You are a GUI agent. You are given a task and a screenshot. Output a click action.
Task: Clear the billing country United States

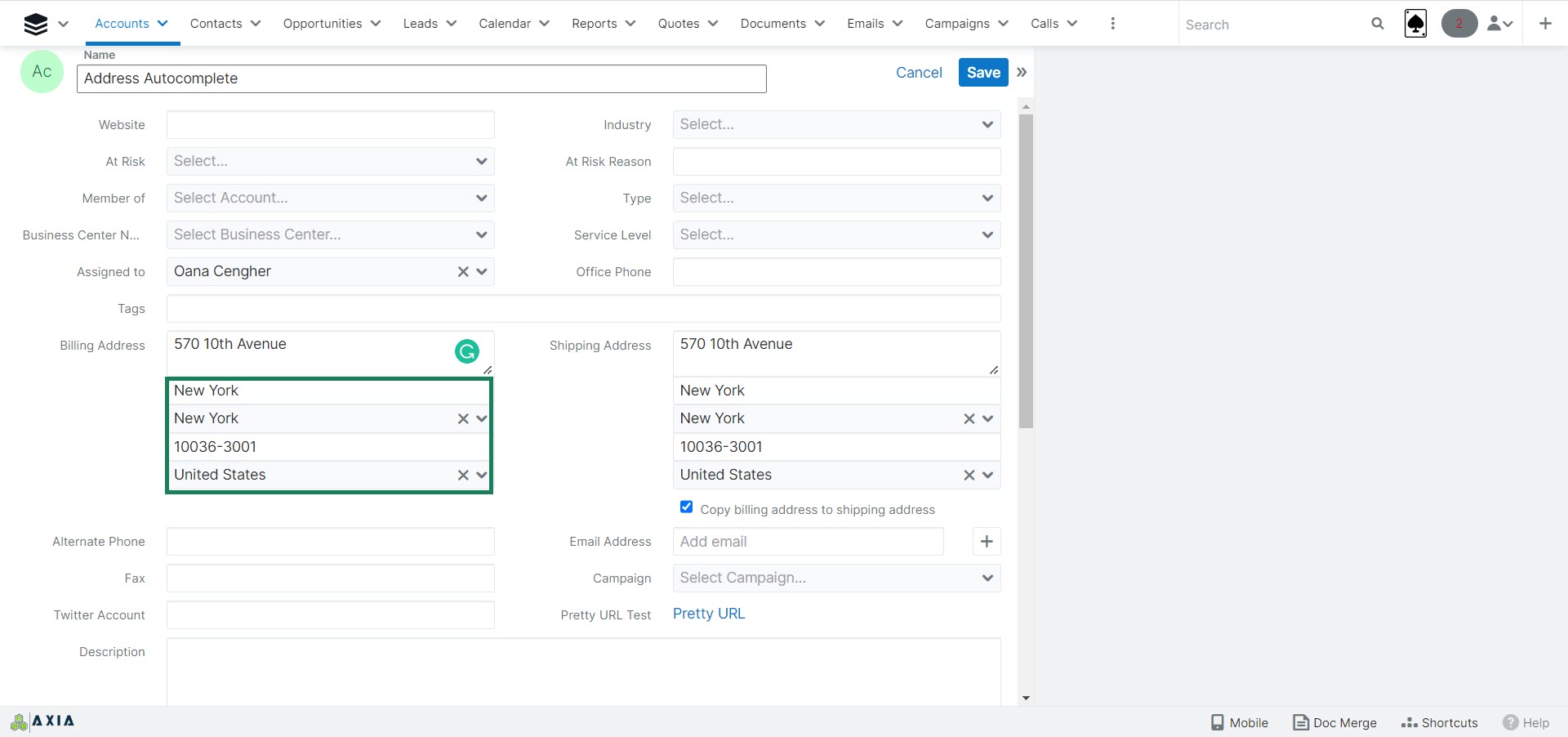463,475
